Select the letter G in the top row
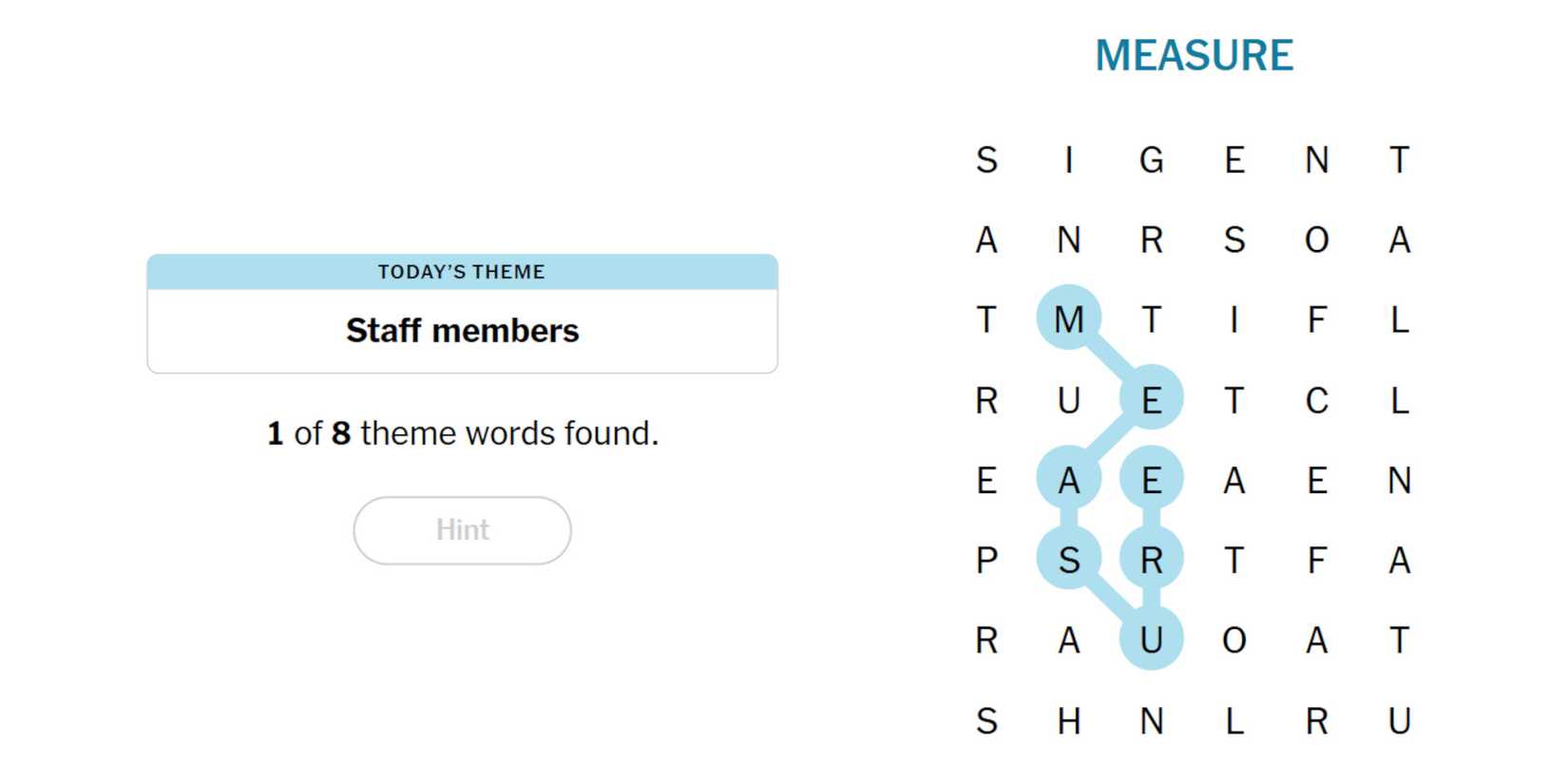The image size is (1568, 784). [1151, 160]
